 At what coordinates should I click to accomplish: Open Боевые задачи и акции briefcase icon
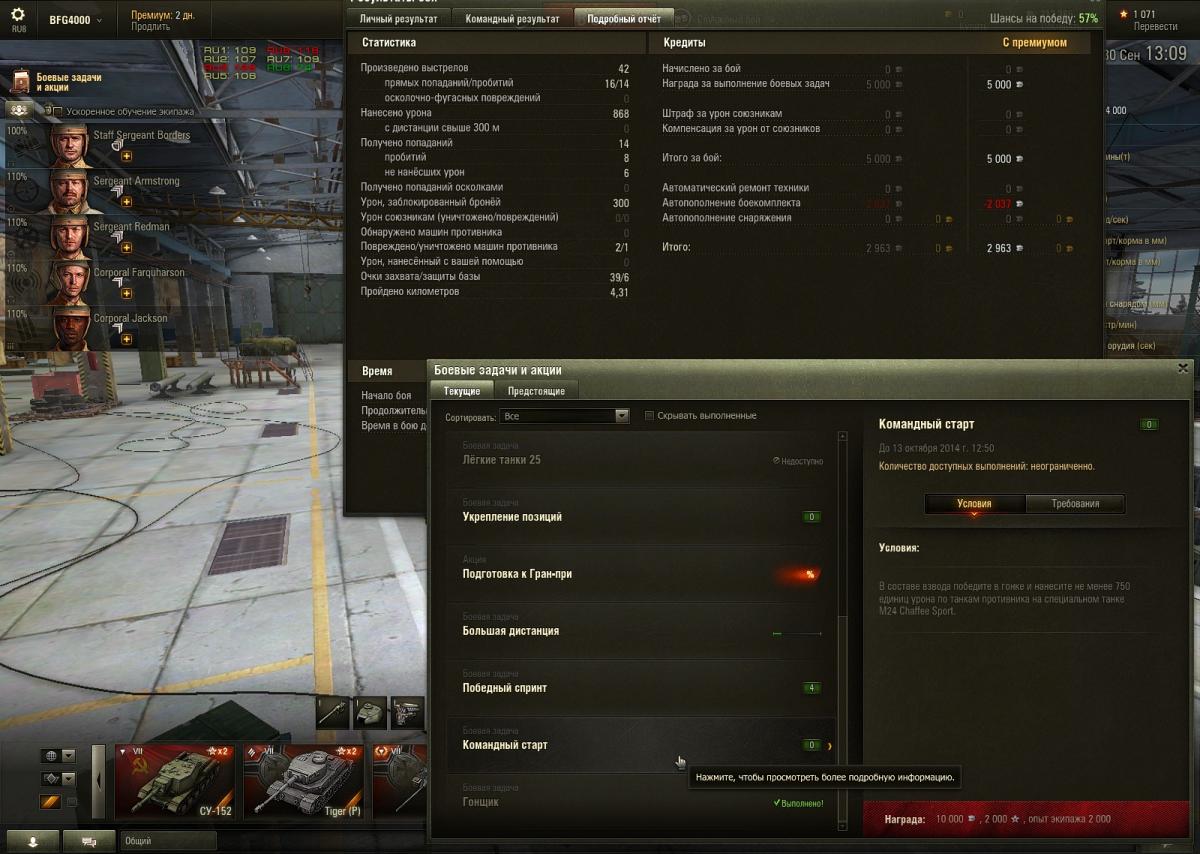coord(21,82)
